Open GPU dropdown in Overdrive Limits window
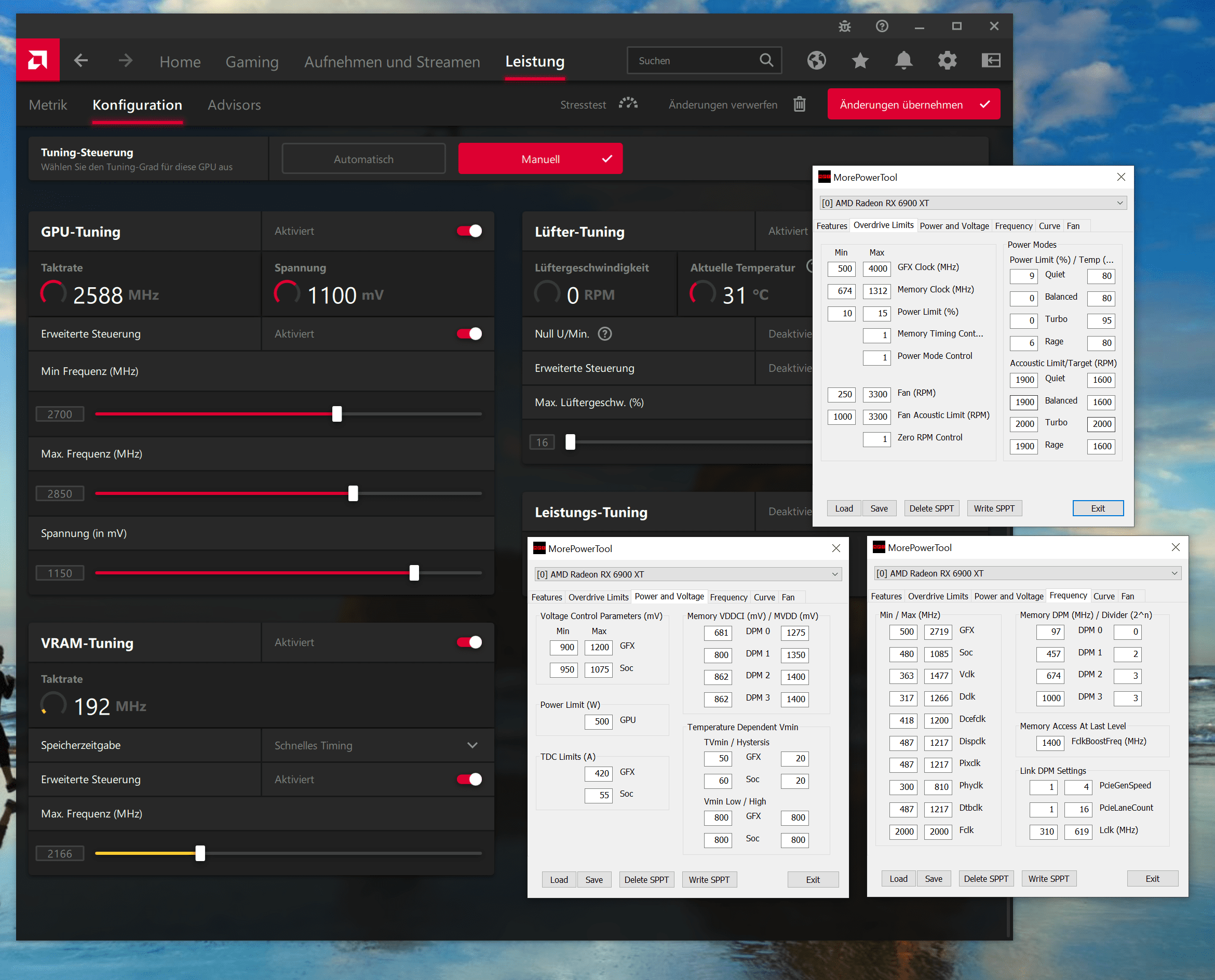Viewport: 1215px width, 980px height. [973, 203]
